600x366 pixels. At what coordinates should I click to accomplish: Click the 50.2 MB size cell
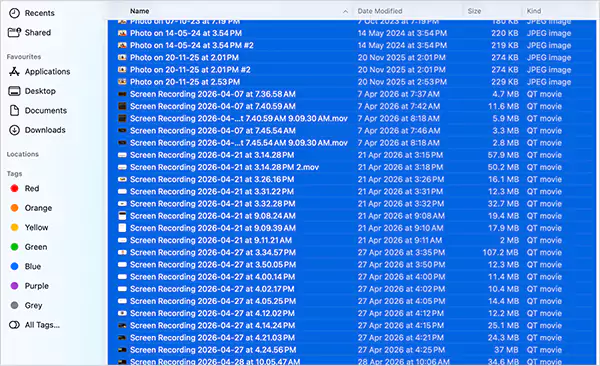[503, 167]
